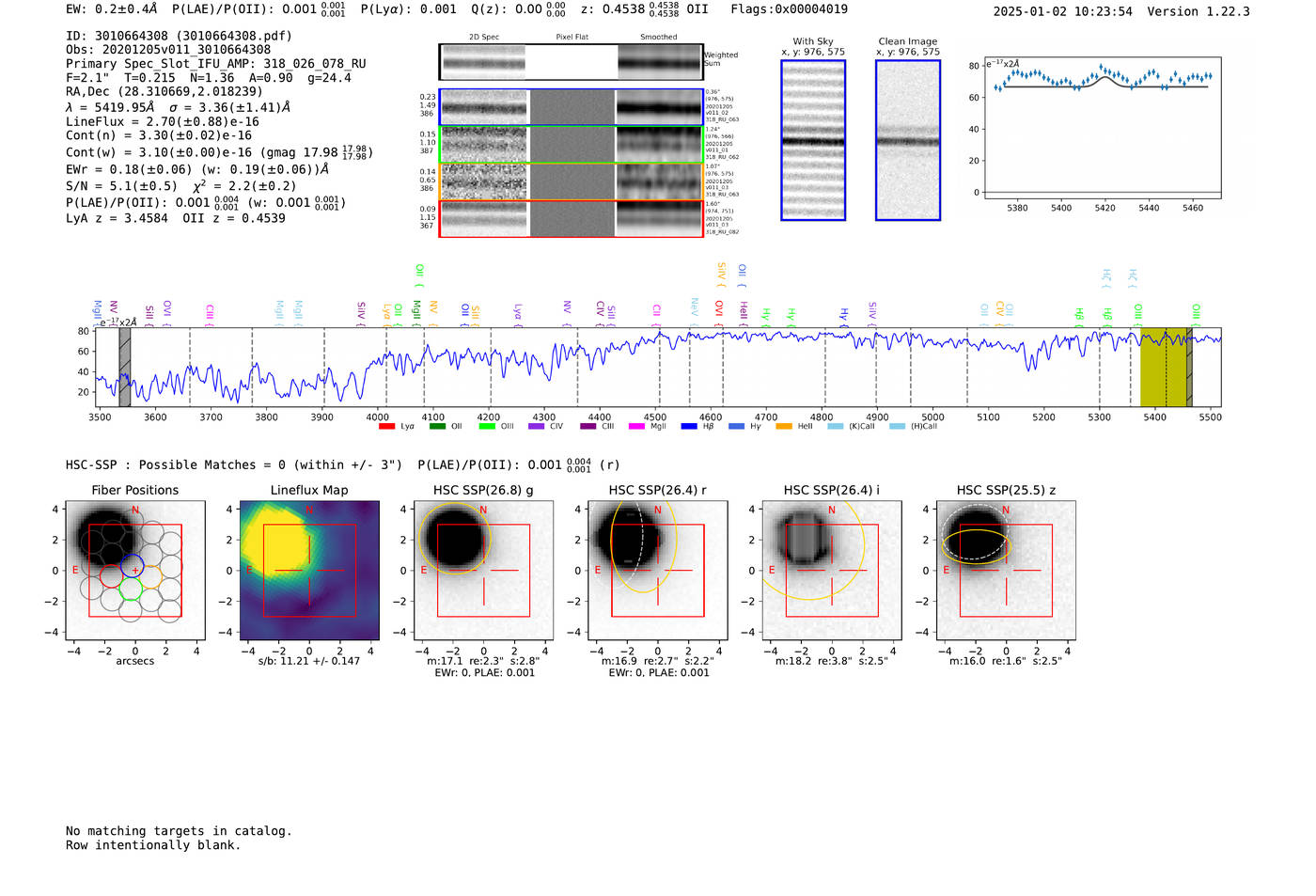Click the red Lyα legend swatch
1316x896 pixels.
[386, 427]
